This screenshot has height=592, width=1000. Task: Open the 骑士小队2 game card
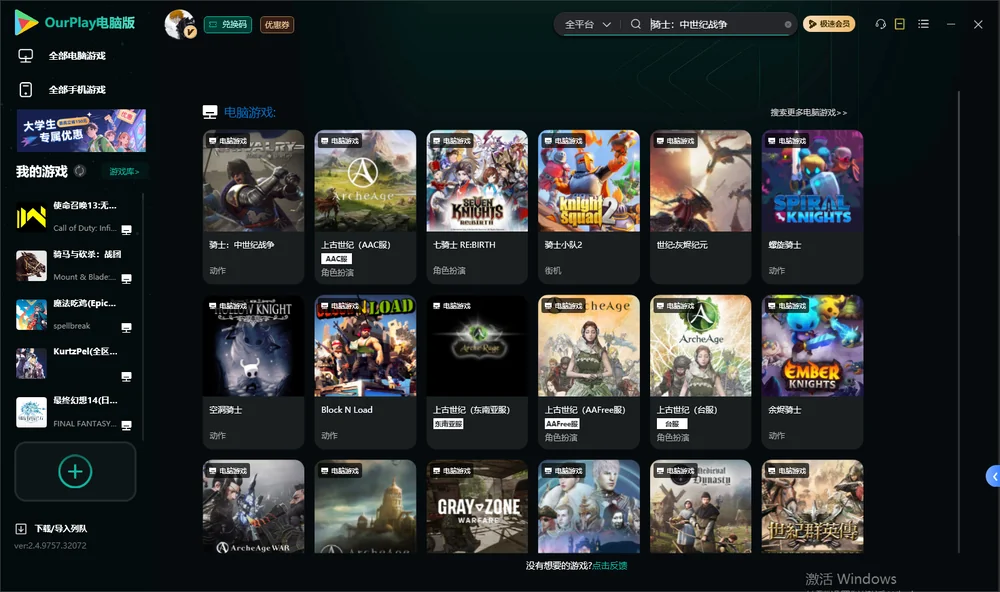pos(589,207)
